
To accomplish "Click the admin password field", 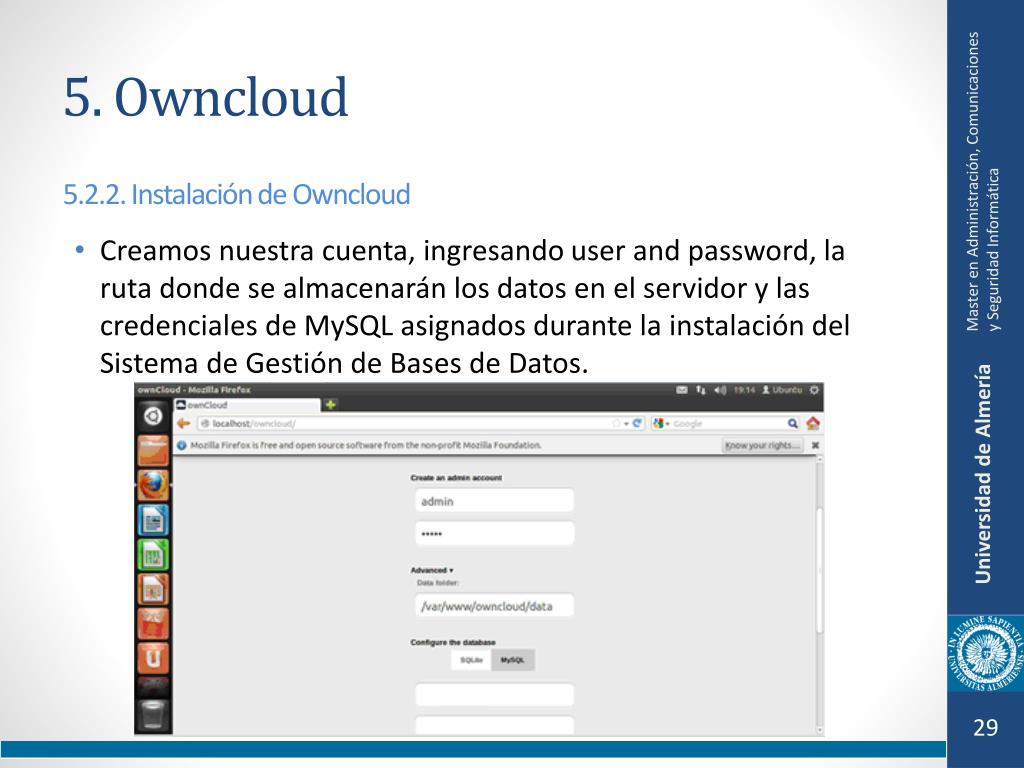I will [x=494, y=534].
